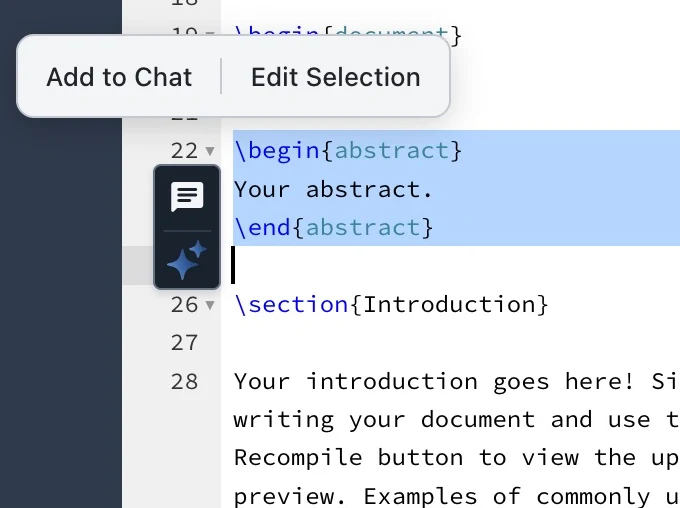Click line number 26 in the gutter
Viewport: 680px width, 508px height.
pyautogui.click(x=184, y=305)
